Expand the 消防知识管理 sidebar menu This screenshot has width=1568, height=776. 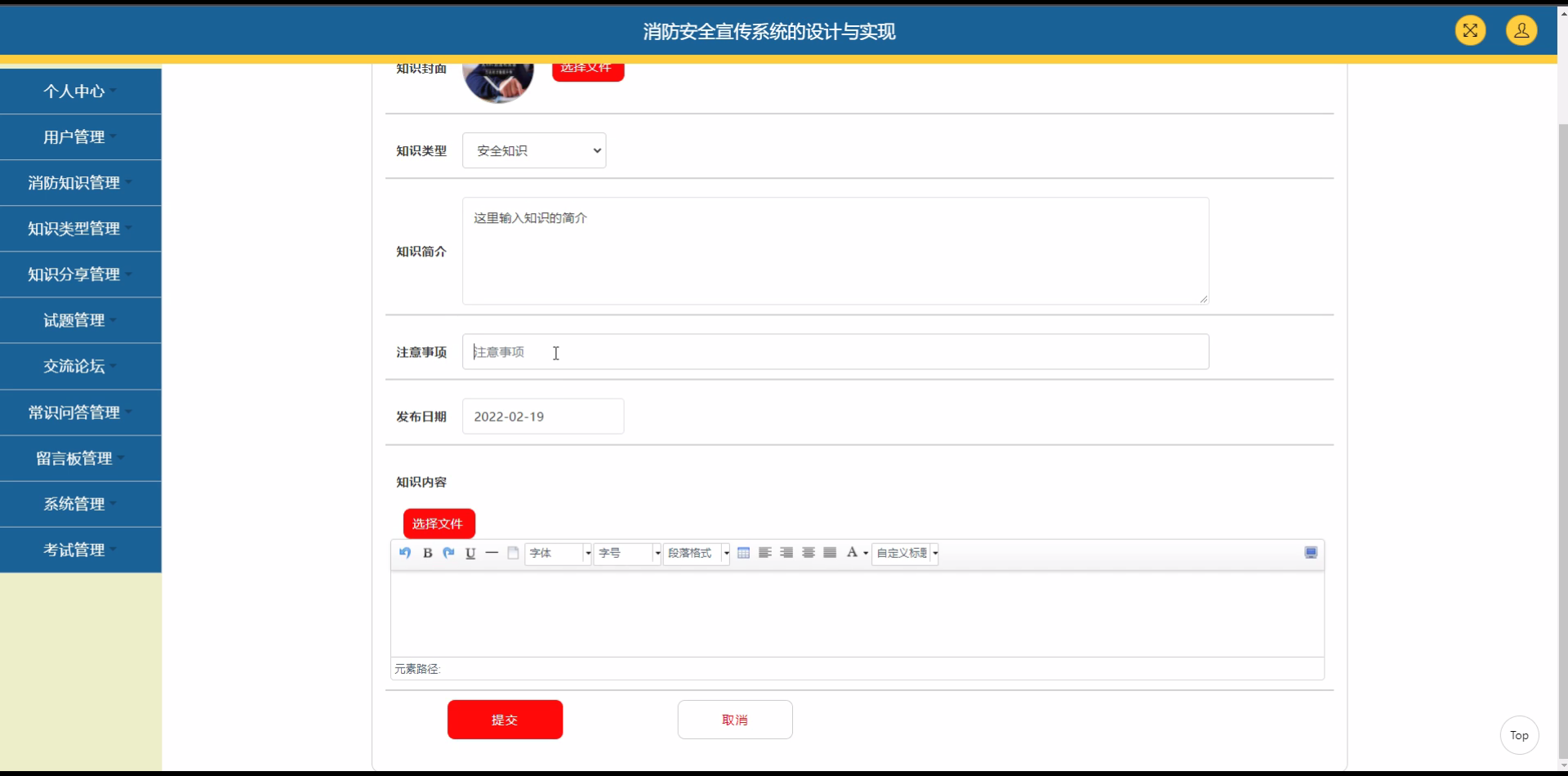(80, 183)
